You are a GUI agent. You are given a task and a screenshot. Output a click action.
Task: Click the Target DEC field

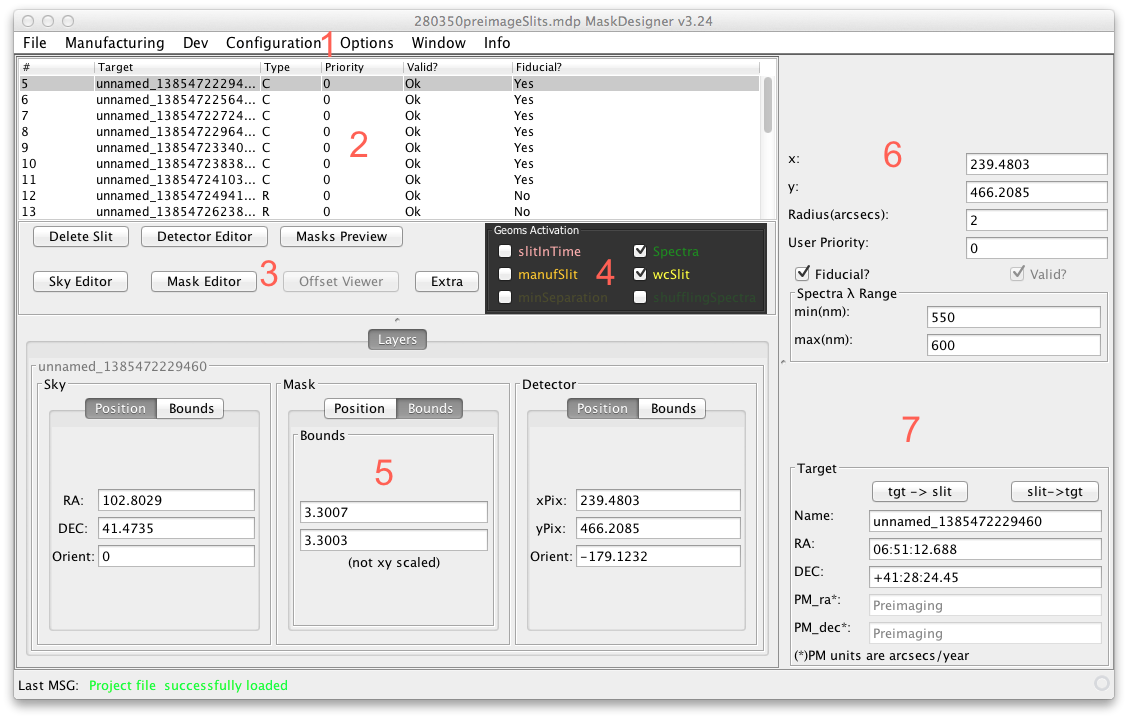click(985, 577)
